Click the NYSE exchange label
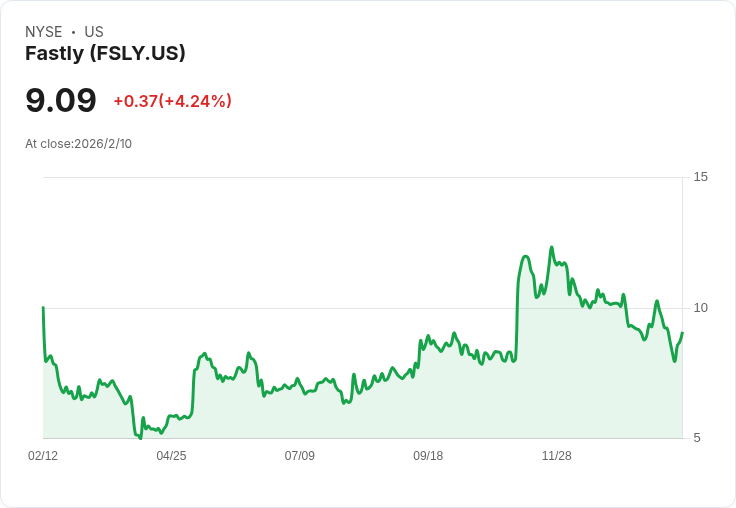The image size is (736, 508). pos(43,32)
